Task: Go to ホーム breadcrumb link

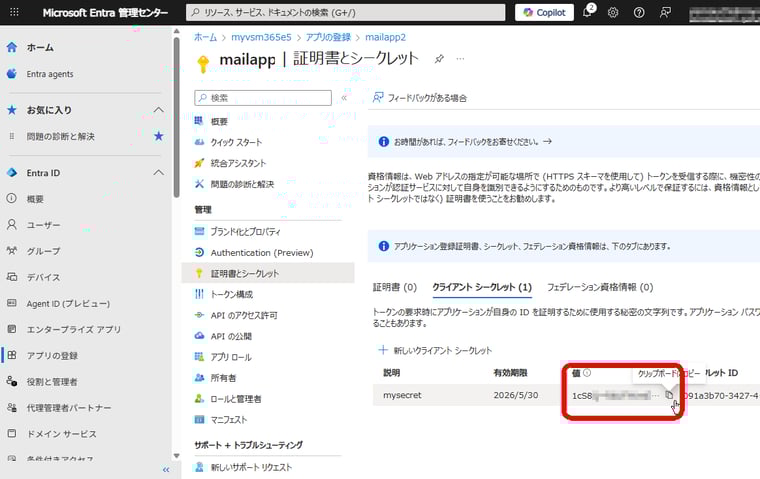Action: coord(206,37)
